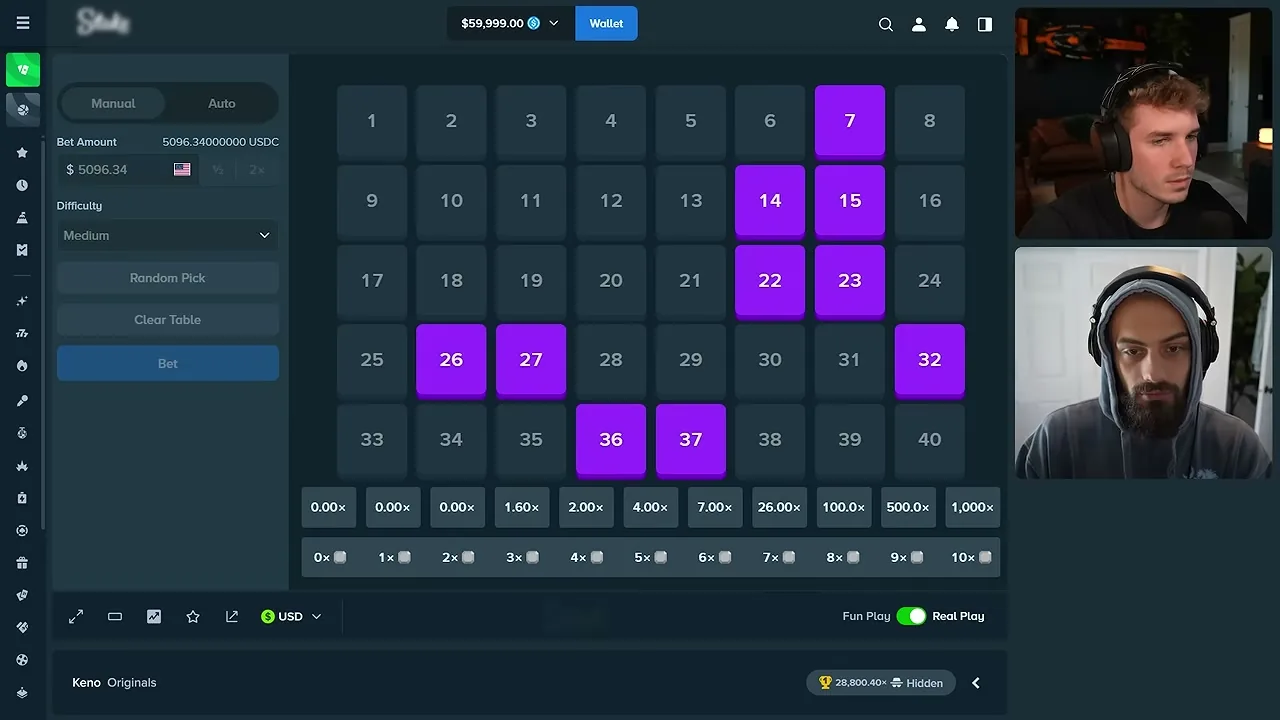This screenshot has width=1280, height=720.
Task: Open the live stats chart icon
Action: click(x=154, y=617)
